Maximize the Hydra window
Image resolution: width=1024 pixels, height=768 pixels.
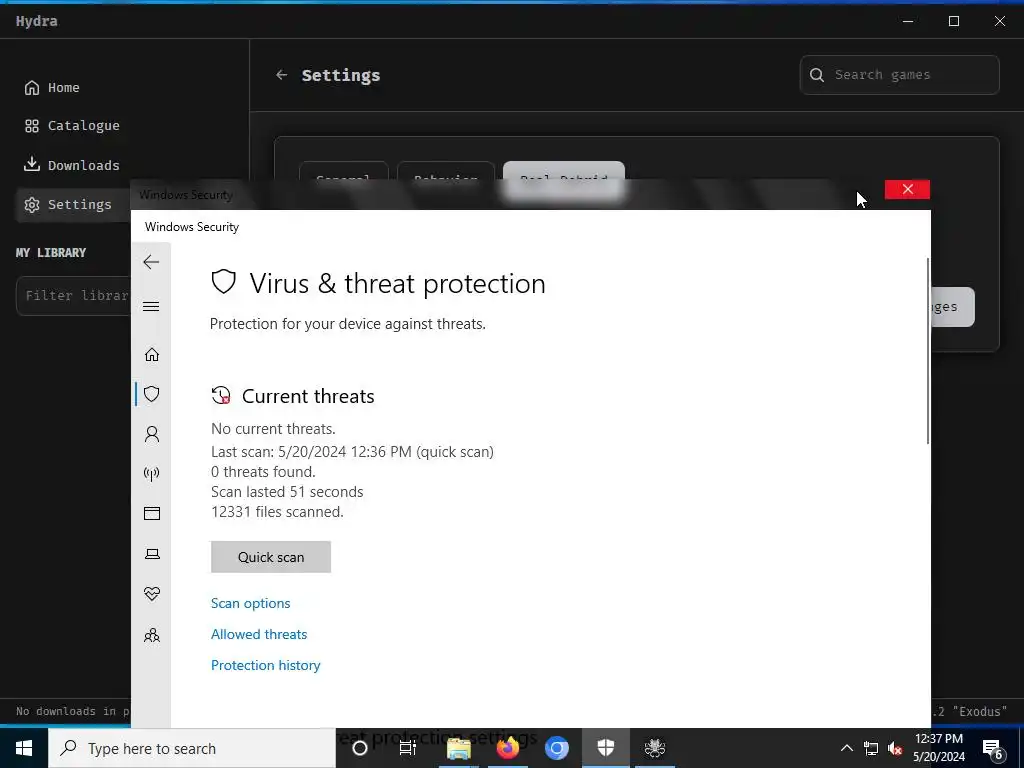point(953,21)
